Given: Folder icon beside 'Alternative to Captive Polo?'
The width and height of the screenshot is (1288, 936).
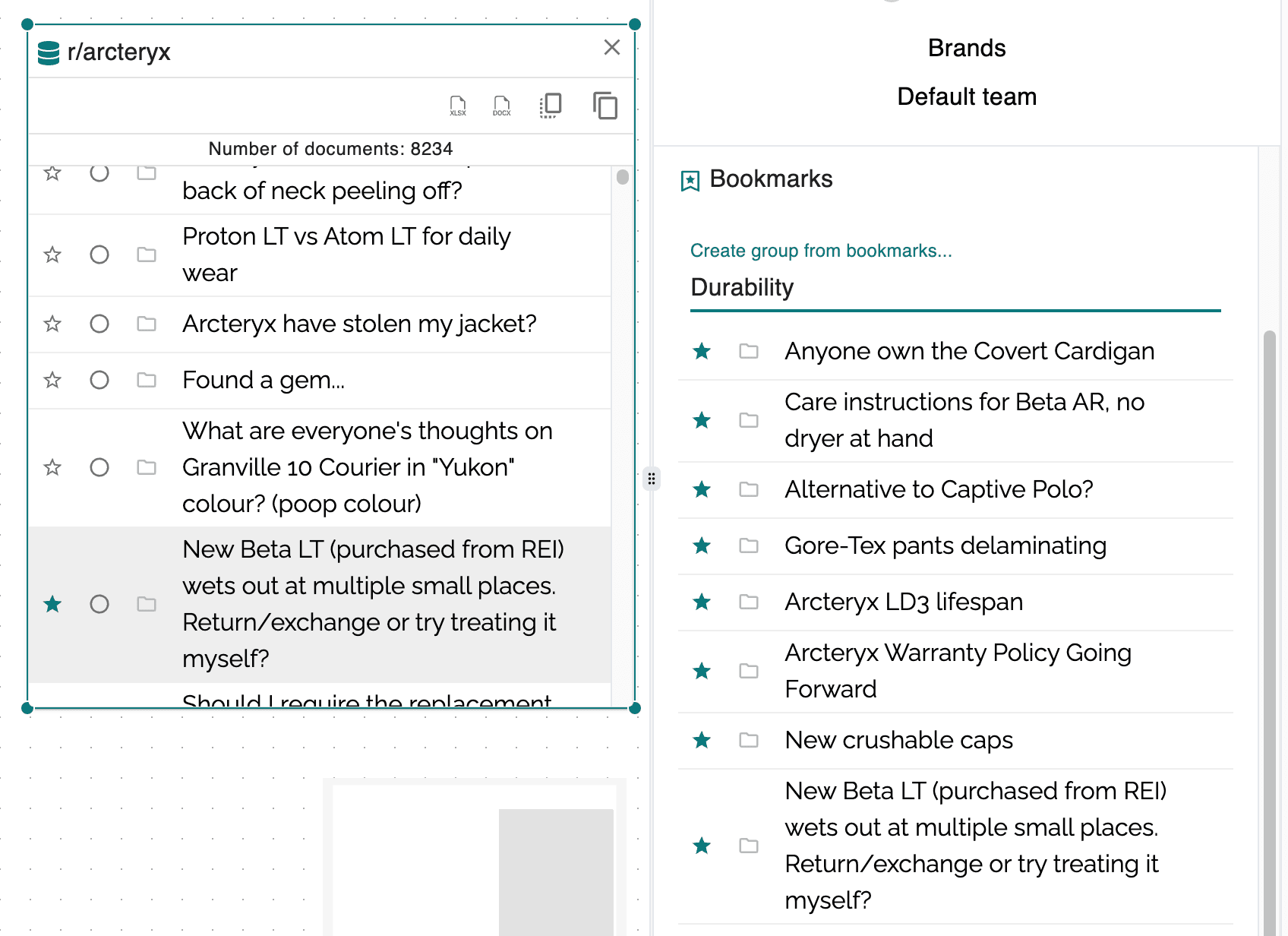Looking at the screenshot, I should tap(749, 489).
